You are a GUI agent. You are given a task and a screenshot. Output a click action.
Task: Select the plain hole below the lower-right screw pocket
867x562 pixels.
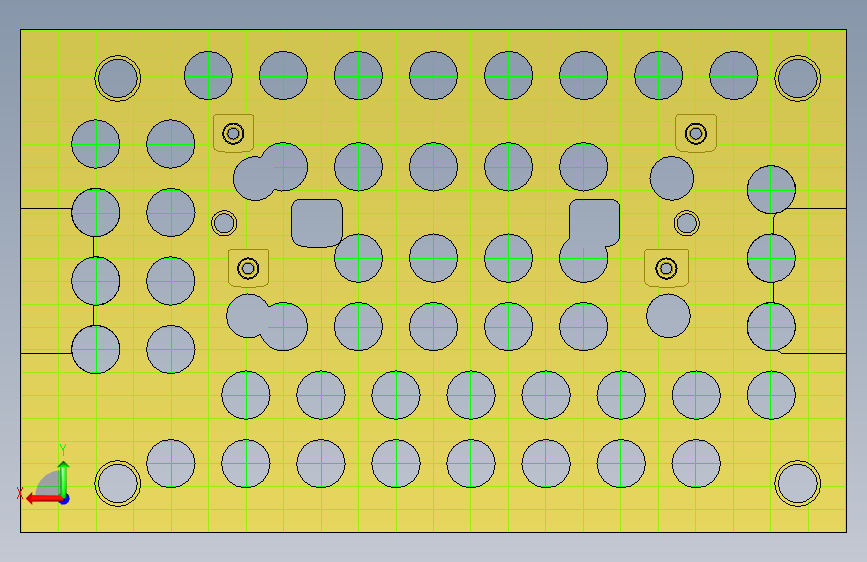click(x=668, y=316)
